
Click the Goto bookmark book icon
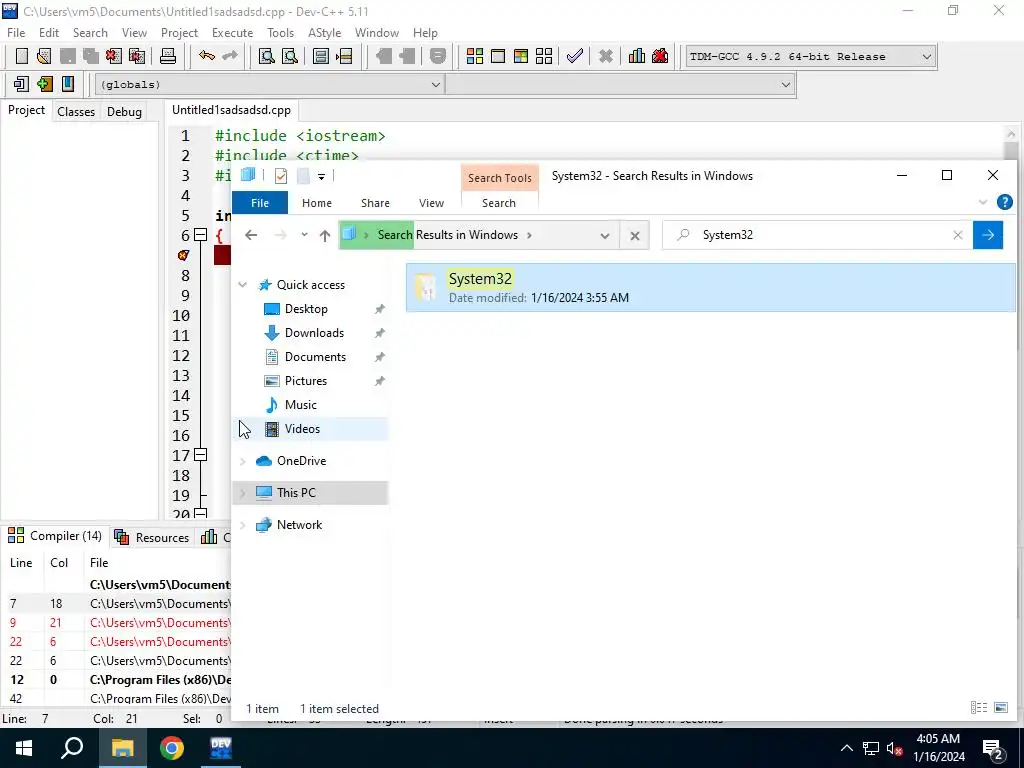pyautogui.click(x=67, y=84)
